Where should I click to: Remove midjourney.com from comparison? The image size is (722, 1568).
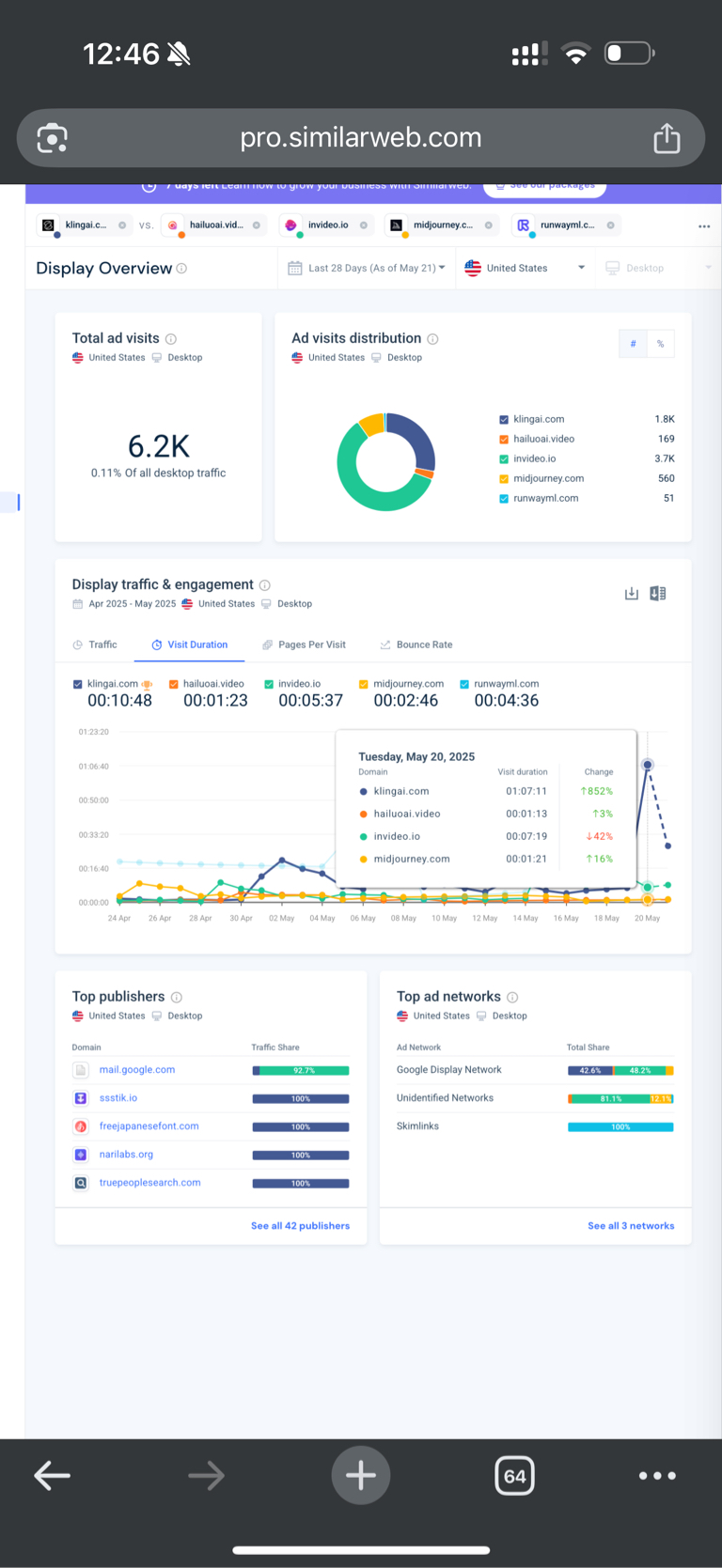point(488,225)
